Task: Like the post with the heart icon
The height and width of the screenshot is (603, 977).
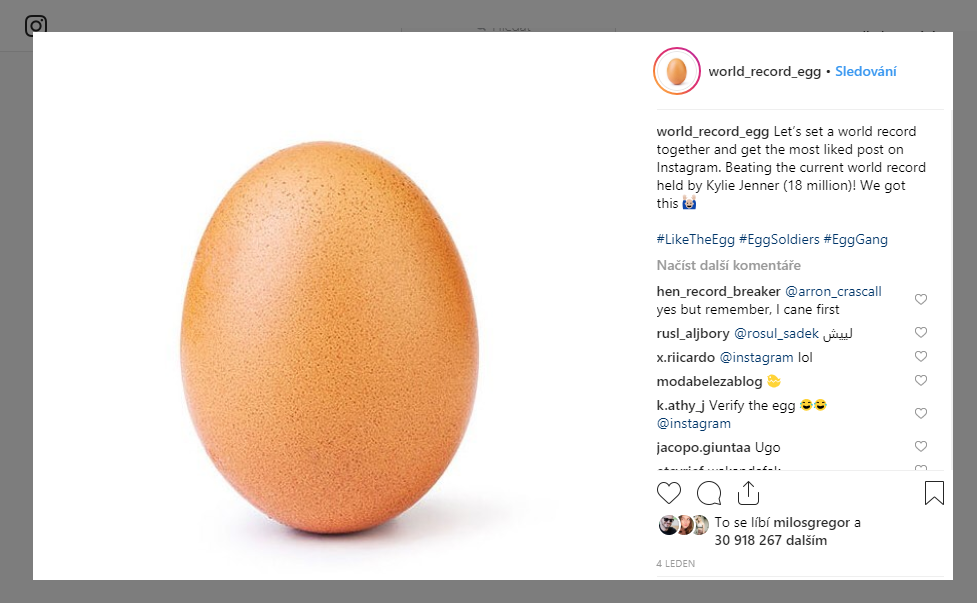Action: tap(669, 493)
